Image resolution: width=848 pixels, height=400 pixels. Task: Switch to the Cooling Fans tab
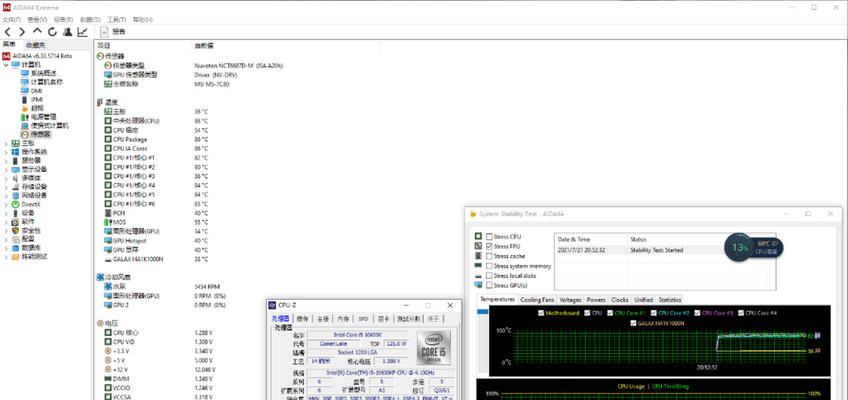click(537, 299)
